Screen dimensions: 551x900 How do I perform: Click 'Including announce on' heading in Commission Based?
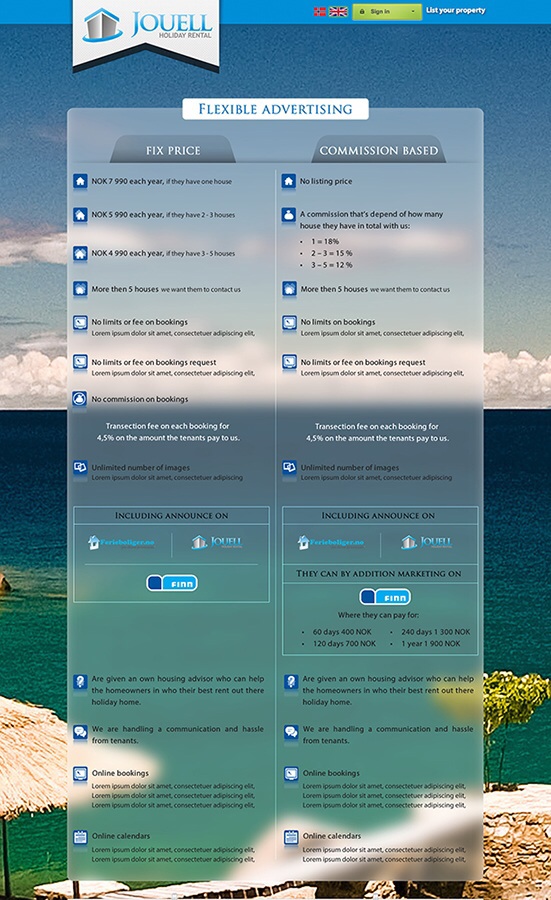click(x=378, y=515)
